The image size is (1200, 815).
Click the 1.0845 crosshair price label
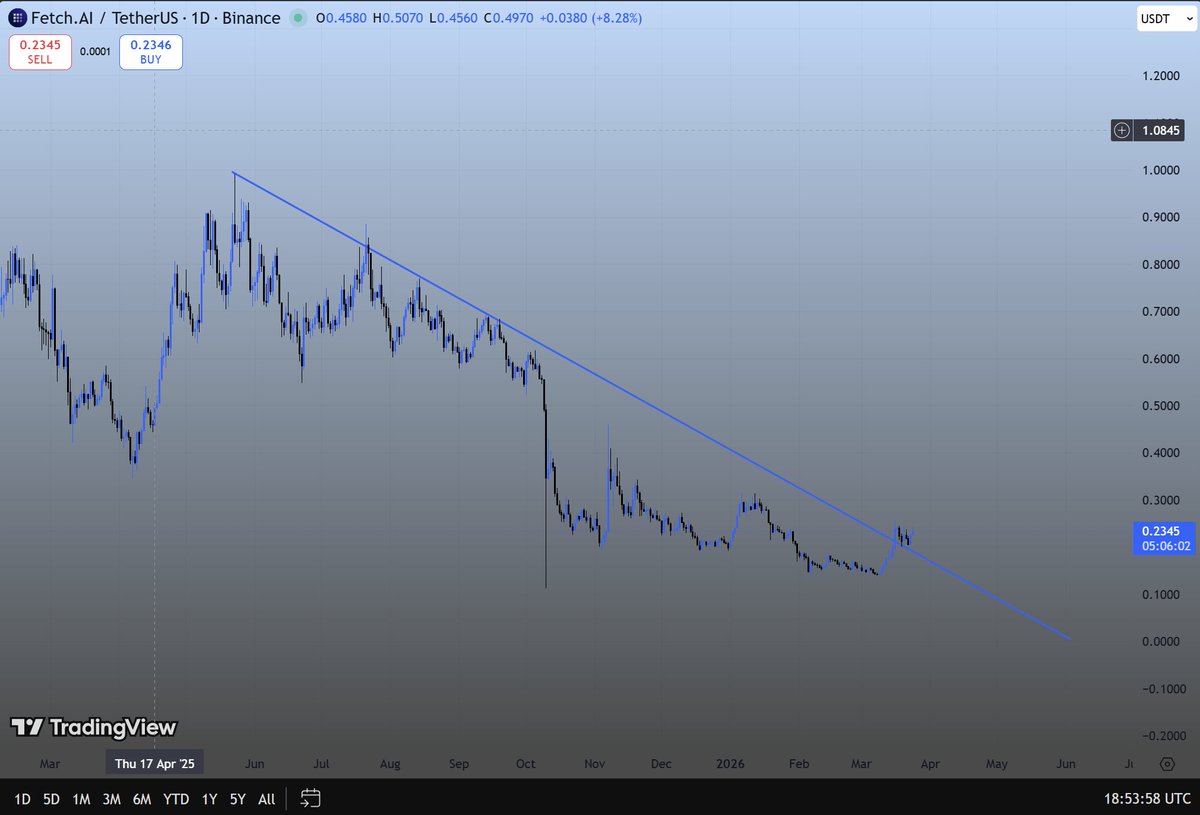coord(1161,130)
